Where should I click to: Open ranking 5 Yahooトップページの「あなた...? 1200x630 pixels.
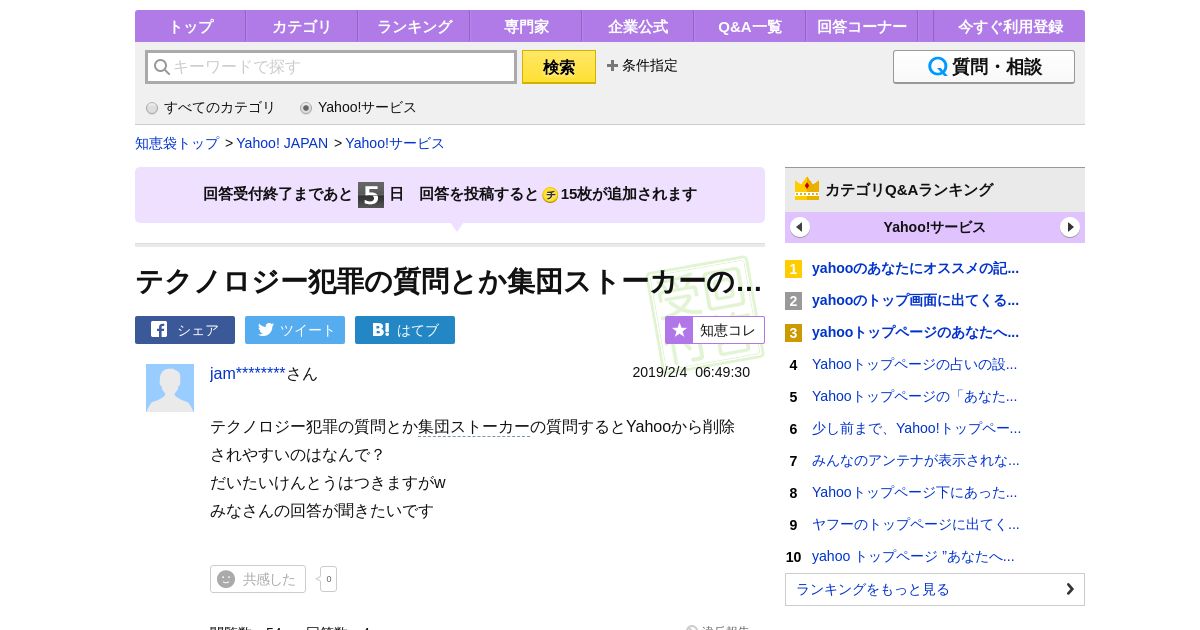(914, 396)
